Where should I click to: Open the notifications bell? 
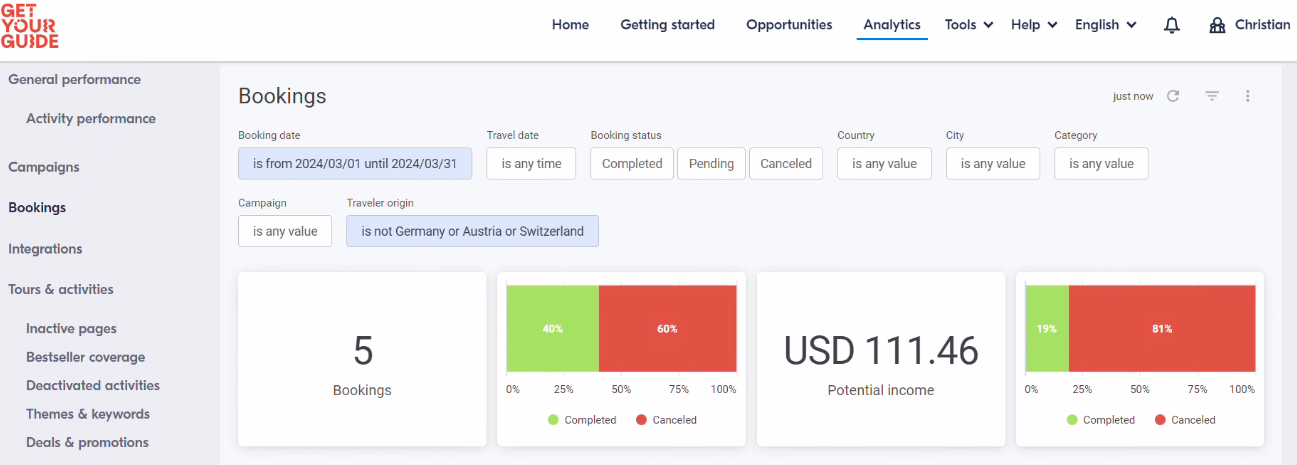(1172, 25)
